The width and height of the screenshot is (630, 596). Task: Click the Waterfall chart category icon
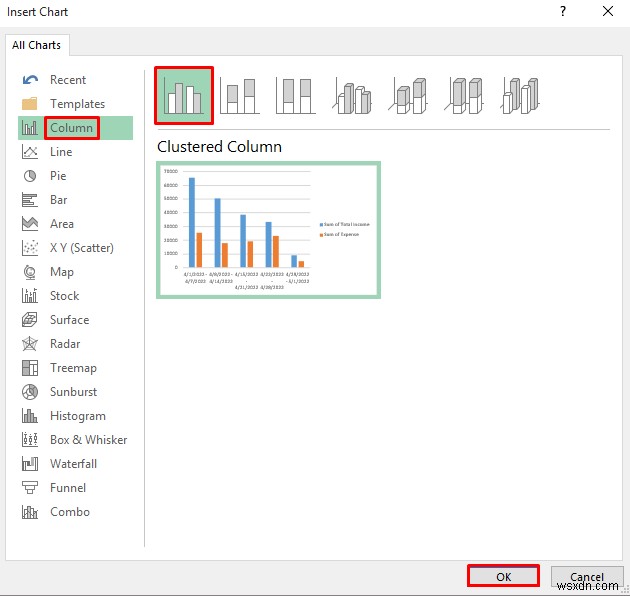[x=30, y=464]
